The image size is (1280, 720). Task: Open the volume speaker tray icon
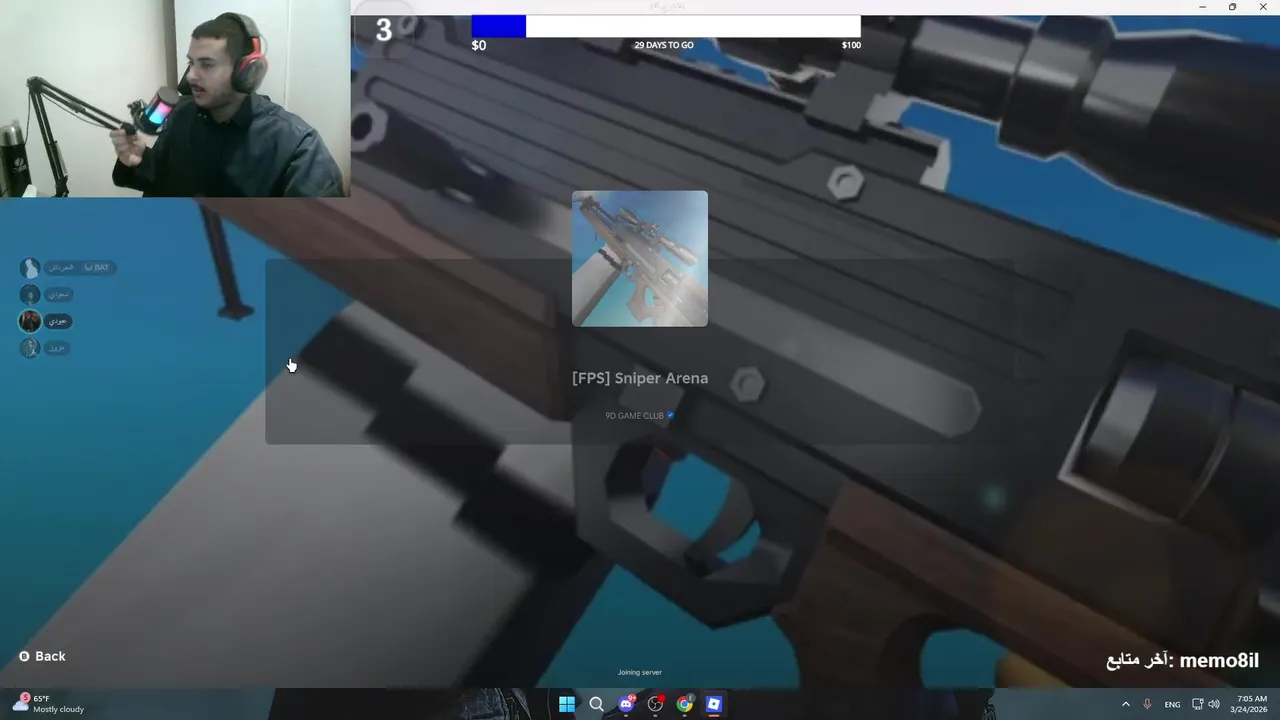click(1214, 704)
